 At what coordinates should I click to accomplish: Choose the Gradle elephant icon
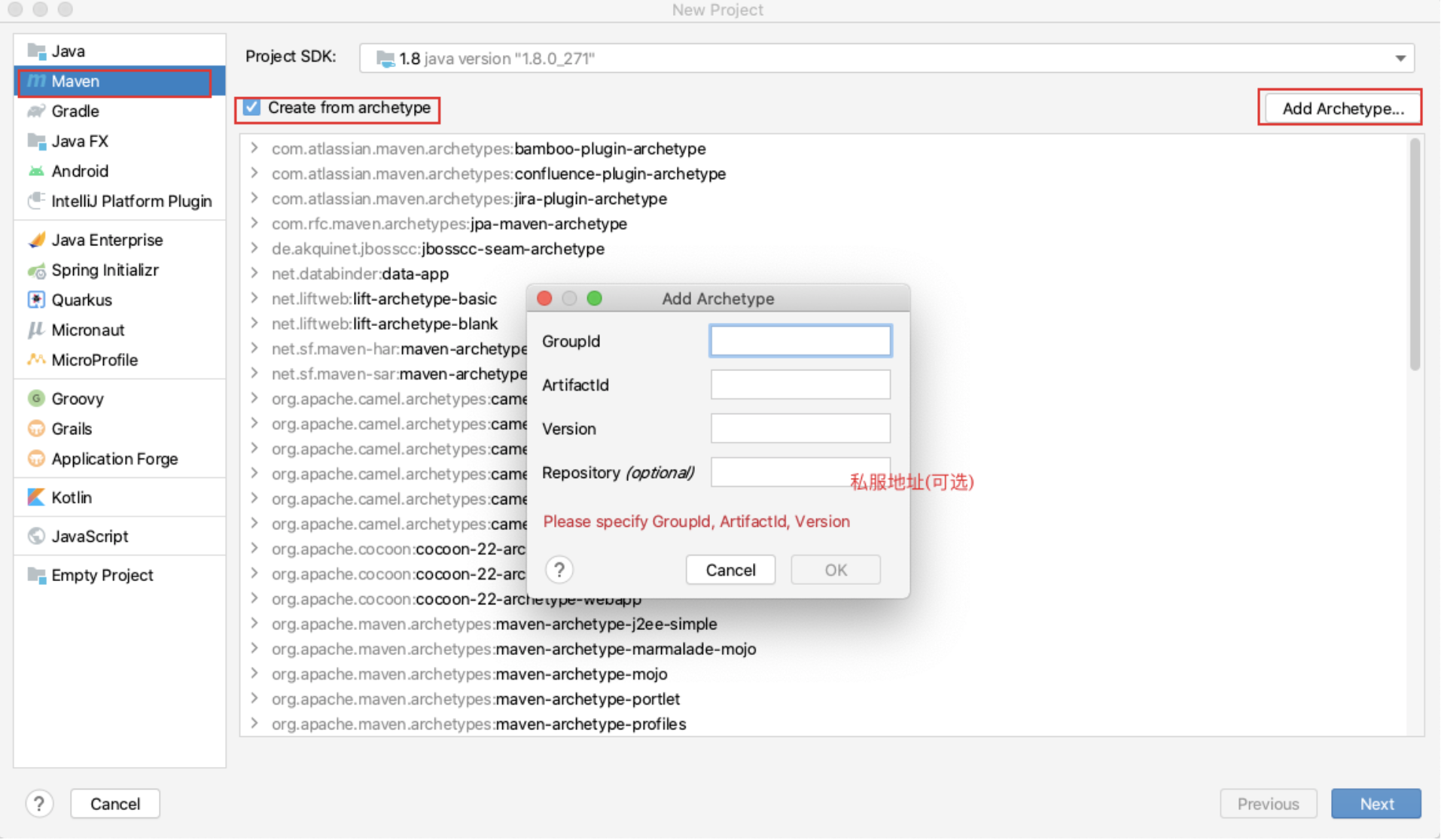click(36, 111)
